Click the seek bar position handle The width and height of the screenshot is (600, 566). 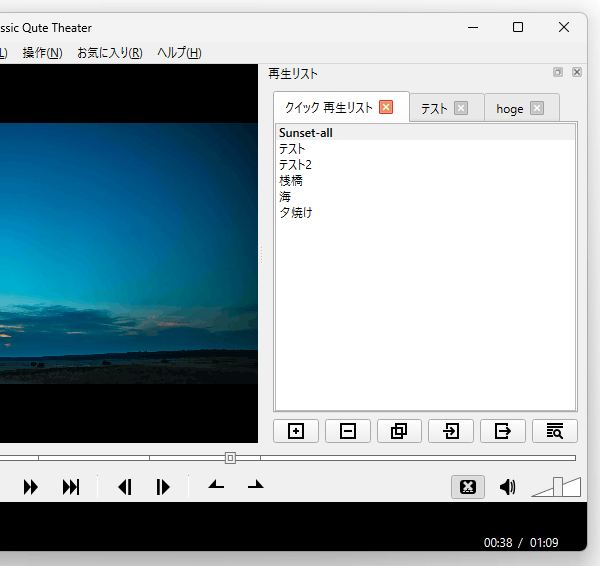click(x=230, y=458)
